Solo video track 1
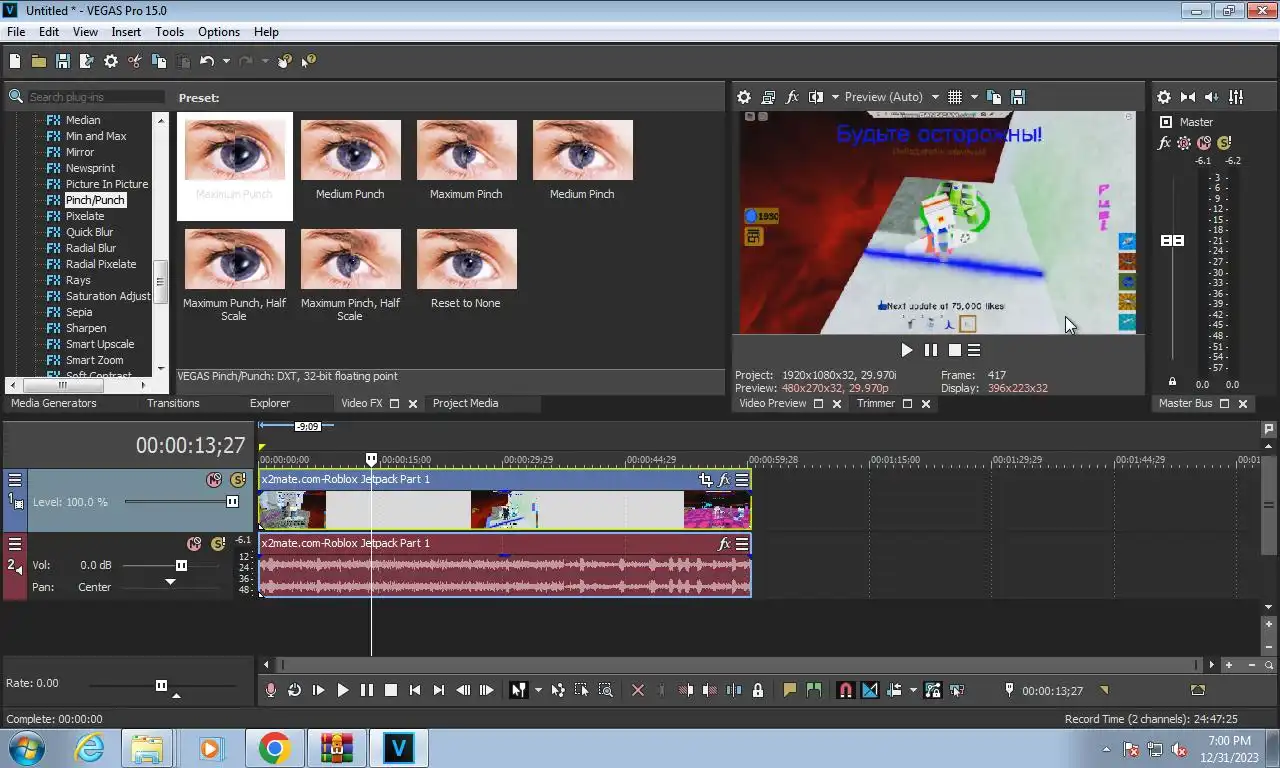1280x768 pixels. pos(237,480)
